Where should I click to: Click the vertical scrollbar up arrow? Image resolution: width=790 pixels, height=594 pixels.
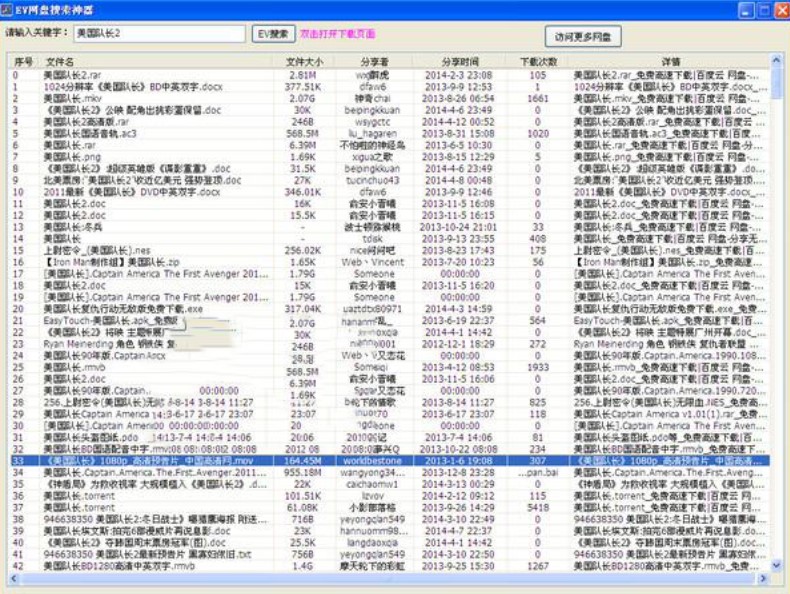point(776,60)
